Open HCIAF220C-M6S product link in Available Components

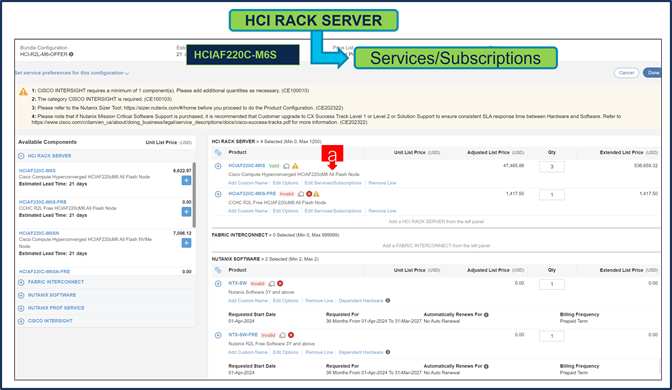click(37, 171)
